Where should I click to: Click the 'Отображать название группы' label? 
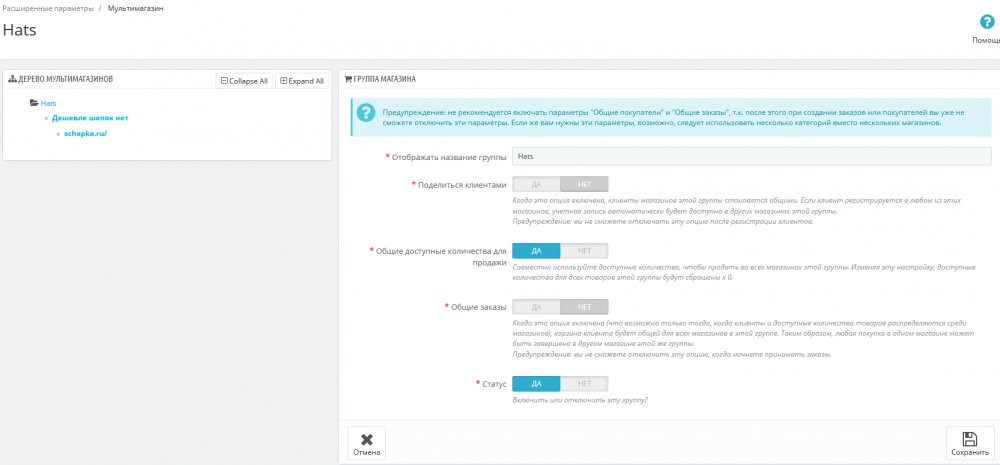point(449,157)
